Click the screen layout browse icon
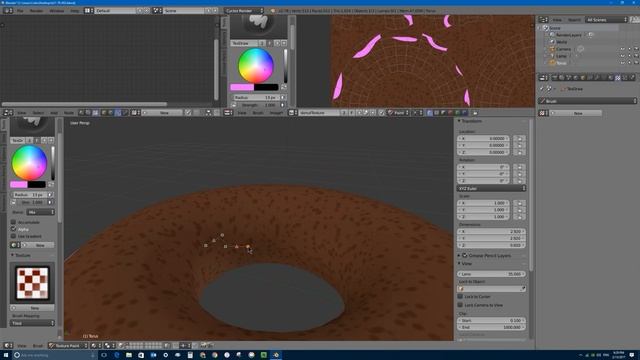Viewport: 640px width, 360px height. [89, 11]
